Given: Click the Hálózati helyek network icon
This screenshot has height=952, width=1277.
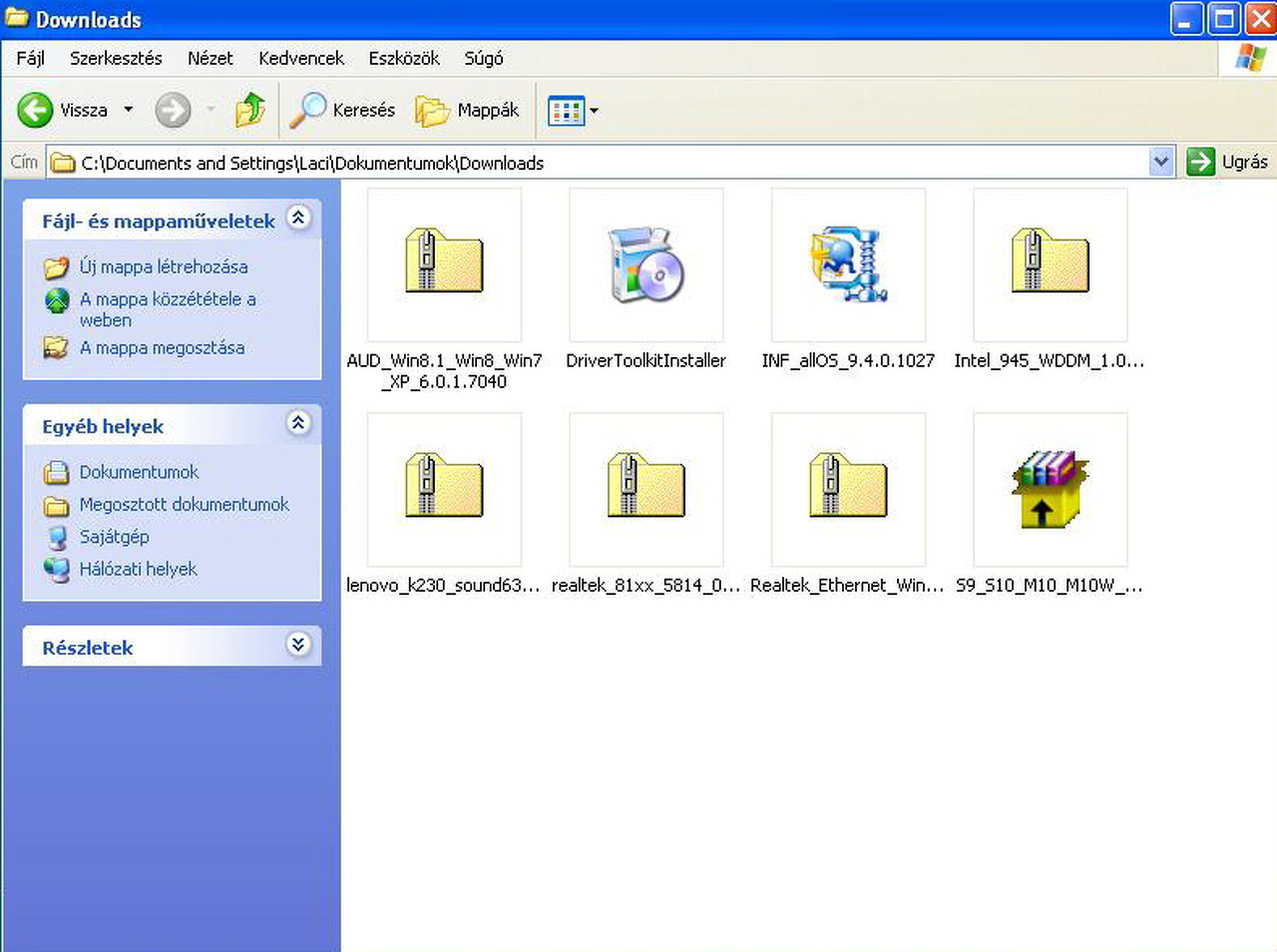Looking at the screenshot, I should [x=57, y=570].
